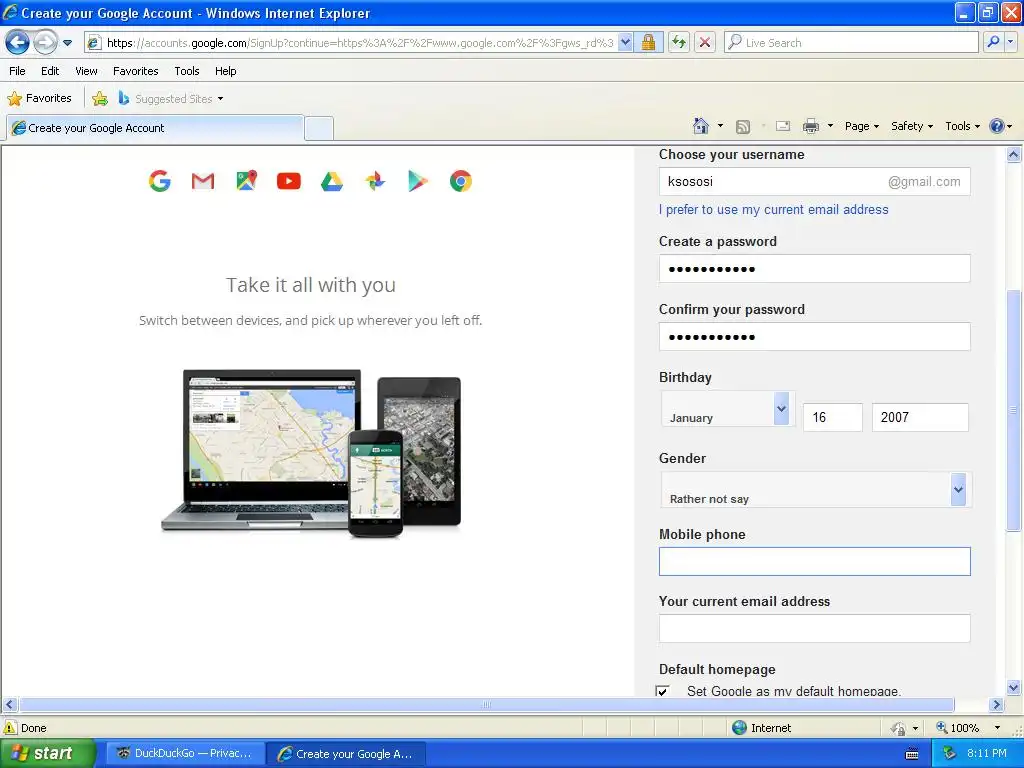Click the Print icon
Viewport: 1024px width, 768px height.
pos(811,126)
